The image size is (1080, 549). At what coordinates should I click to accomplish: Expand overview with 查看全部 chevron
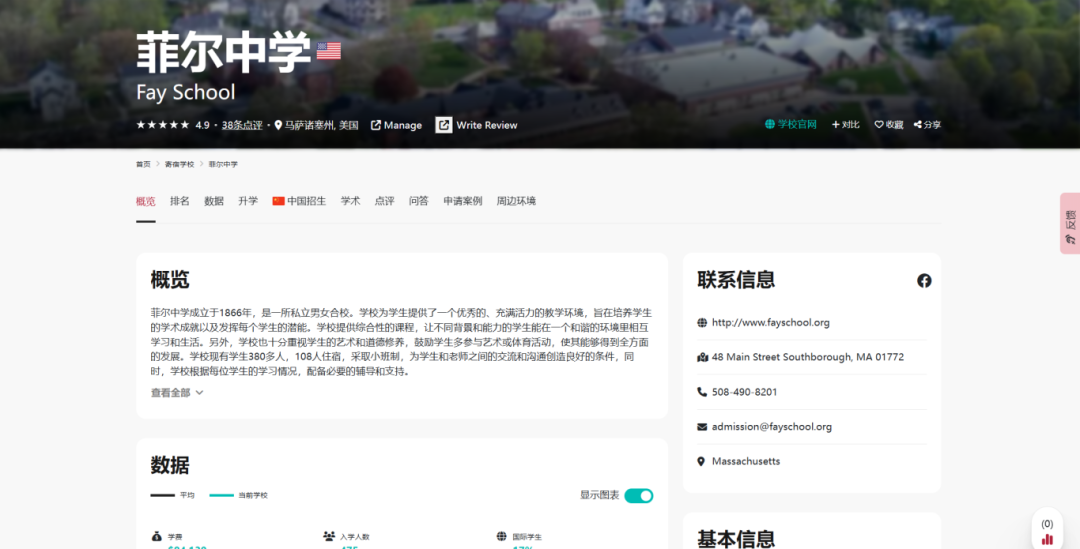199,393
